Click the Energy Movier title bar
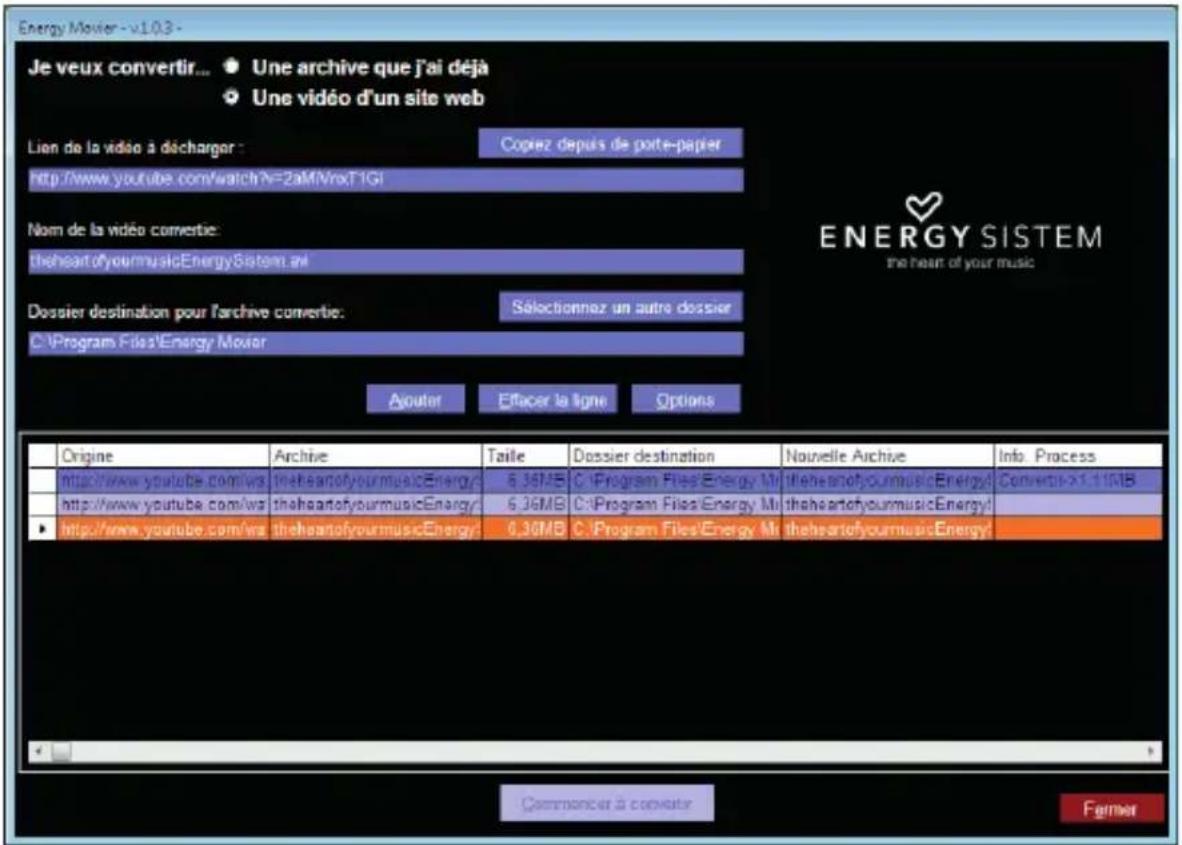Viewport: 1182px width, 845px height. tap(400, 17)
